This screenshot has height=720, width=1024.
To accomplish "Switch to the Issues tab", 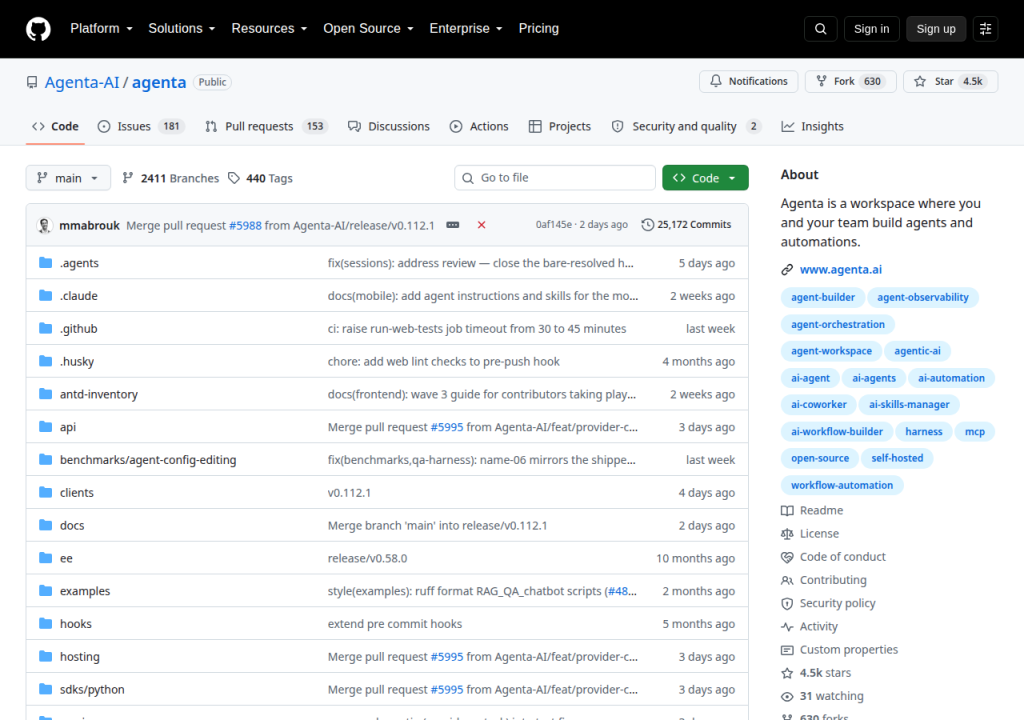I will [x=141, y=127].
